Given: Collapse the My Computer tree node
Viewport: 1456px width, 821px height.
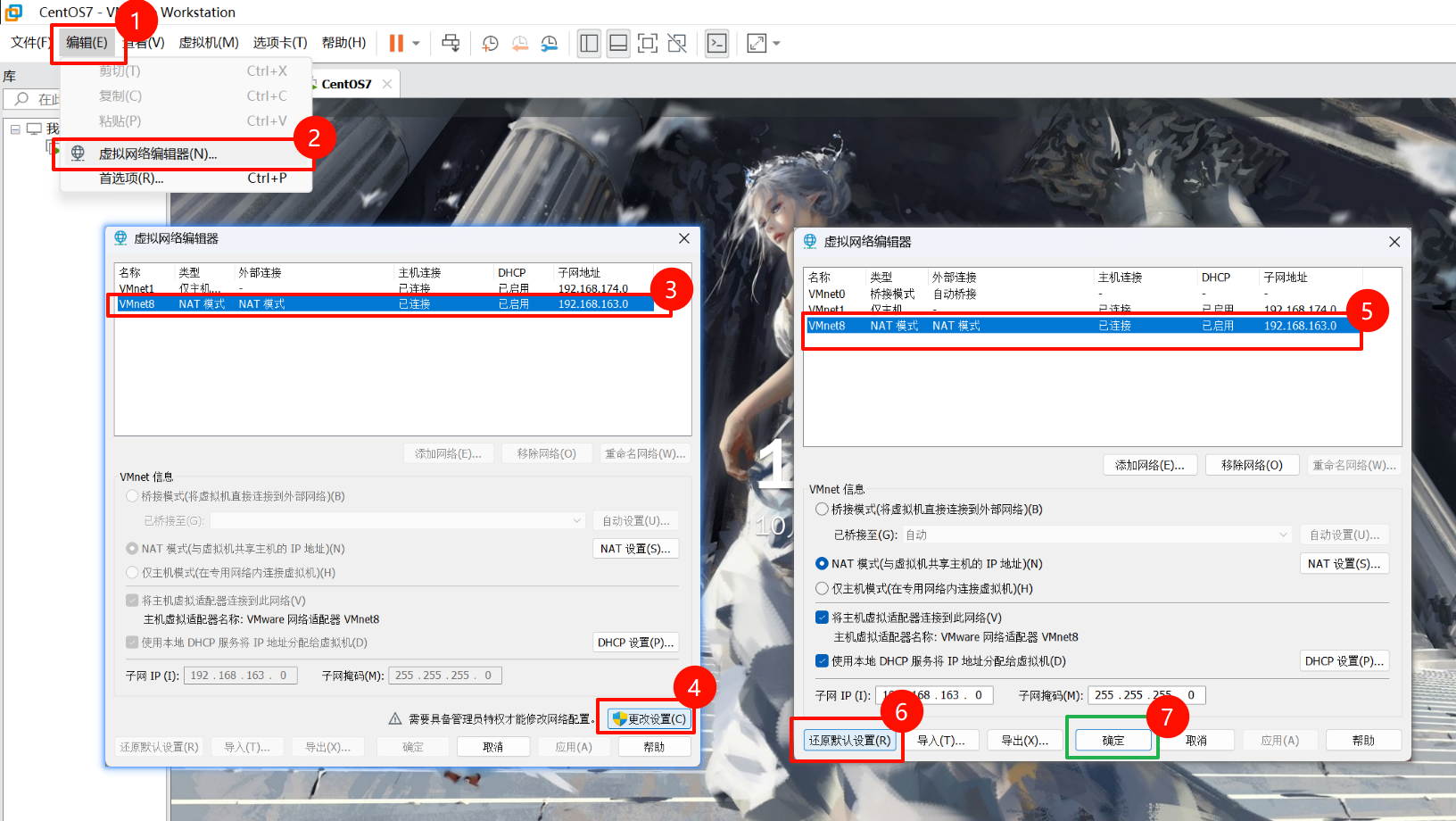Looking at the screenshot, I should click(x=15, y=129).
